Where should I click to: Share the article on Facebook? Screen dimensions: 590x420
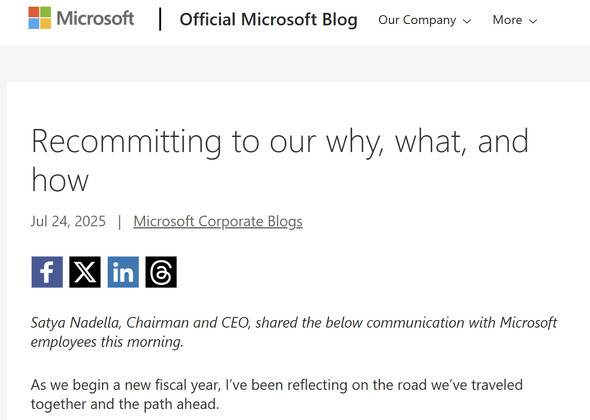click(x=47, y=272)
